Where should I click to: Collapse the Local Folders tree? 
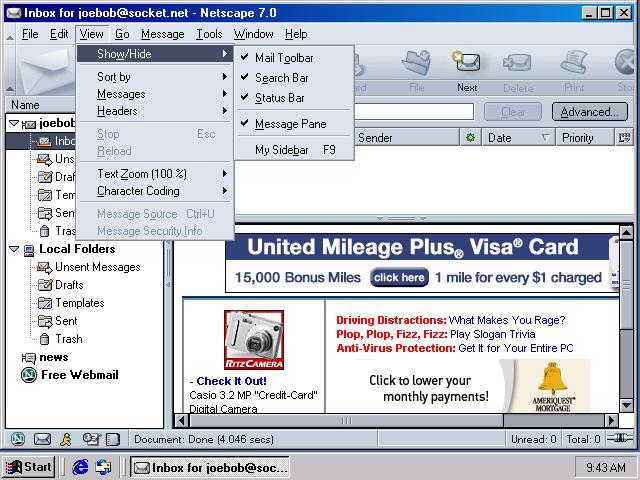point(13,249)
